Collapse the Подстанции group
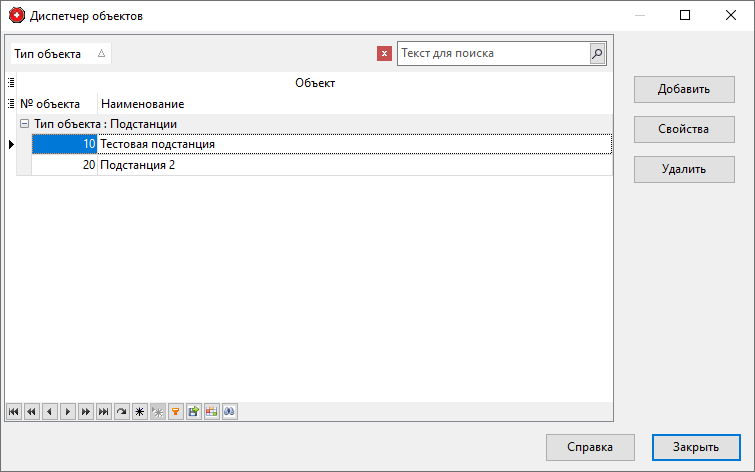The width and height of the screenshot is (755, 472). pyautogui.click(x=24, y=124)
